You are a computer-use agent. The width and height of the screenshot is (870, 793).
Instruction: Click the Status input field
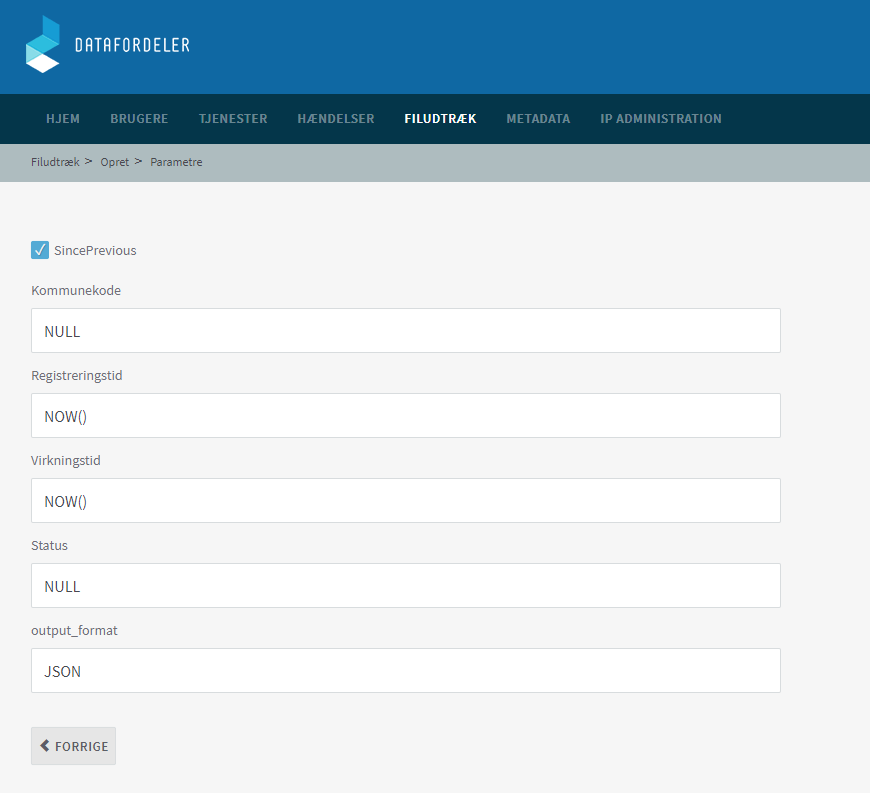coord(405,586)
